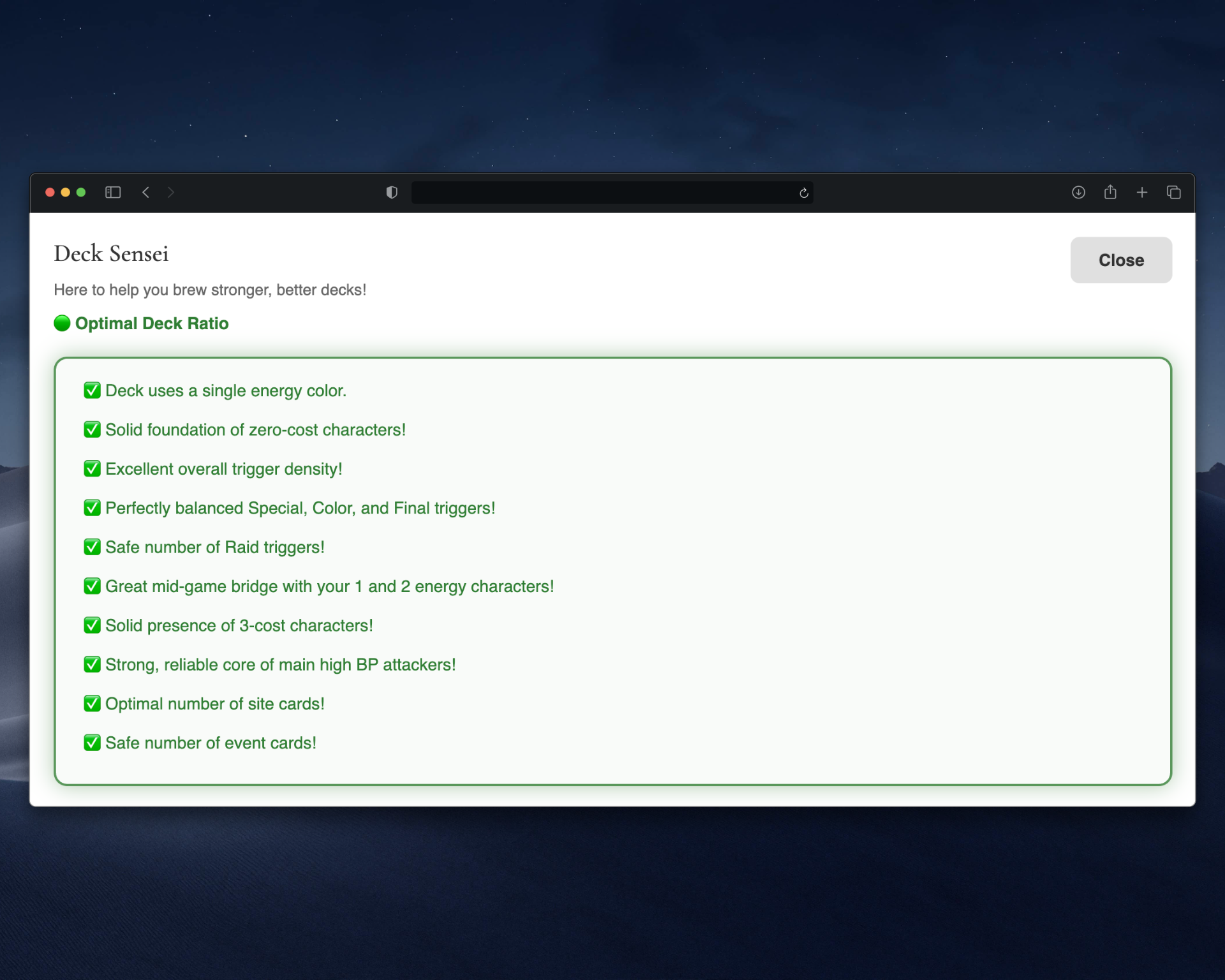Viewport: 1225px width, 980px height.
Task: Click the check mark beside single energy color
Action: pyautogui.click(x=92, y=390)
